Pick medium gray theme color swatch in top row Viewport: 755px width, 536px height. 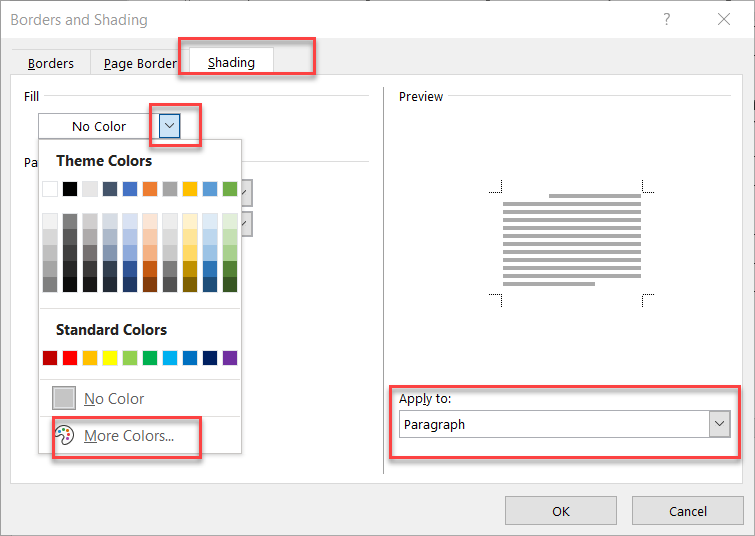click(170, 189)
